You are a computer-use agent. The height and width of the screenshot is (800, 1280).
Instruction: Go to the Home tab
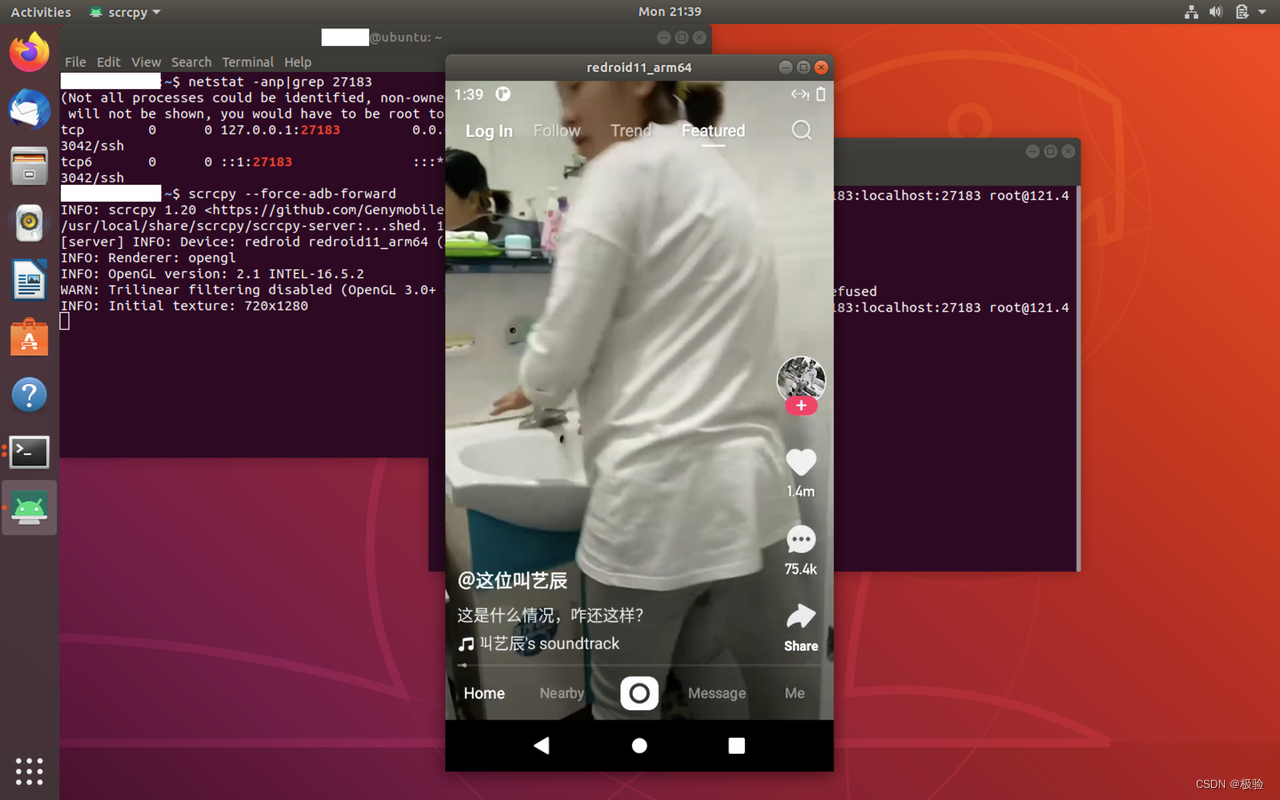484,693
